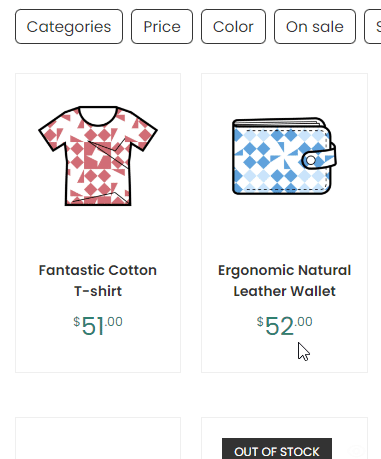This screenshot has height=459, width=381.
Task: Click the cut-off filter button after On sale
Action: pos(373,27)
